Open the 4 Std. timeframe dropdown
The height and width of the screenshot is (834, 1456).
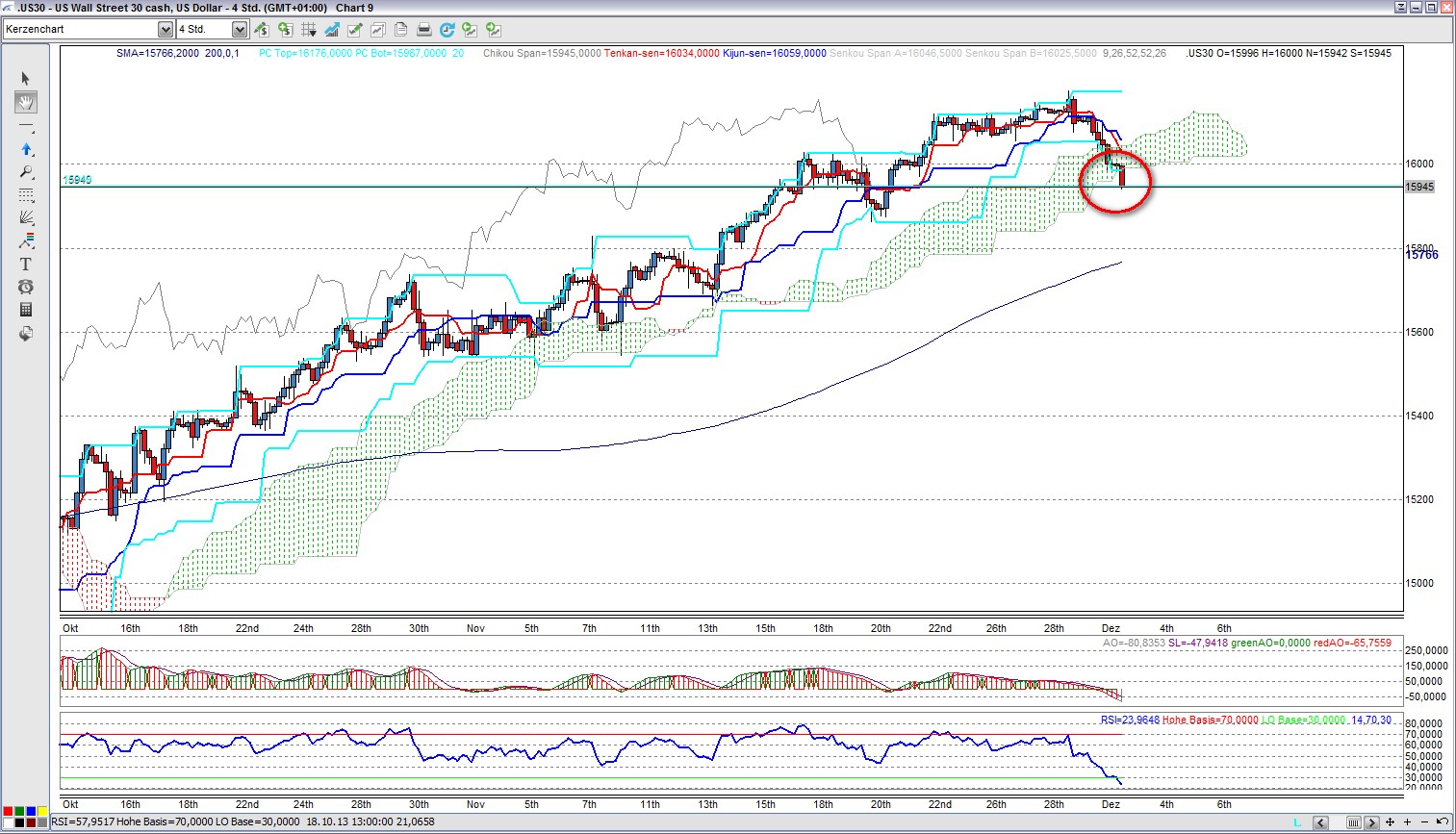[x=240, y=30]
